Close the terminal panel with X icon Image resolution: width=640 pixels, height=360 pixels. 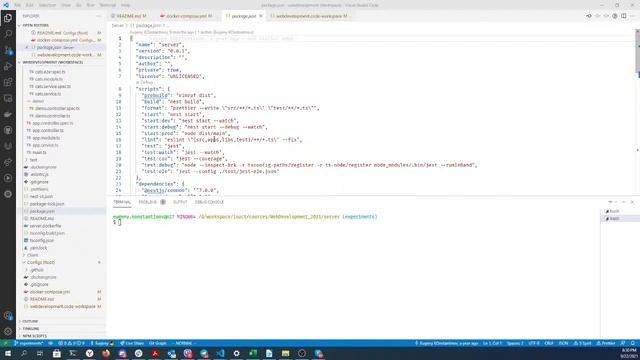pyautogui.click(x=632, y=202)
